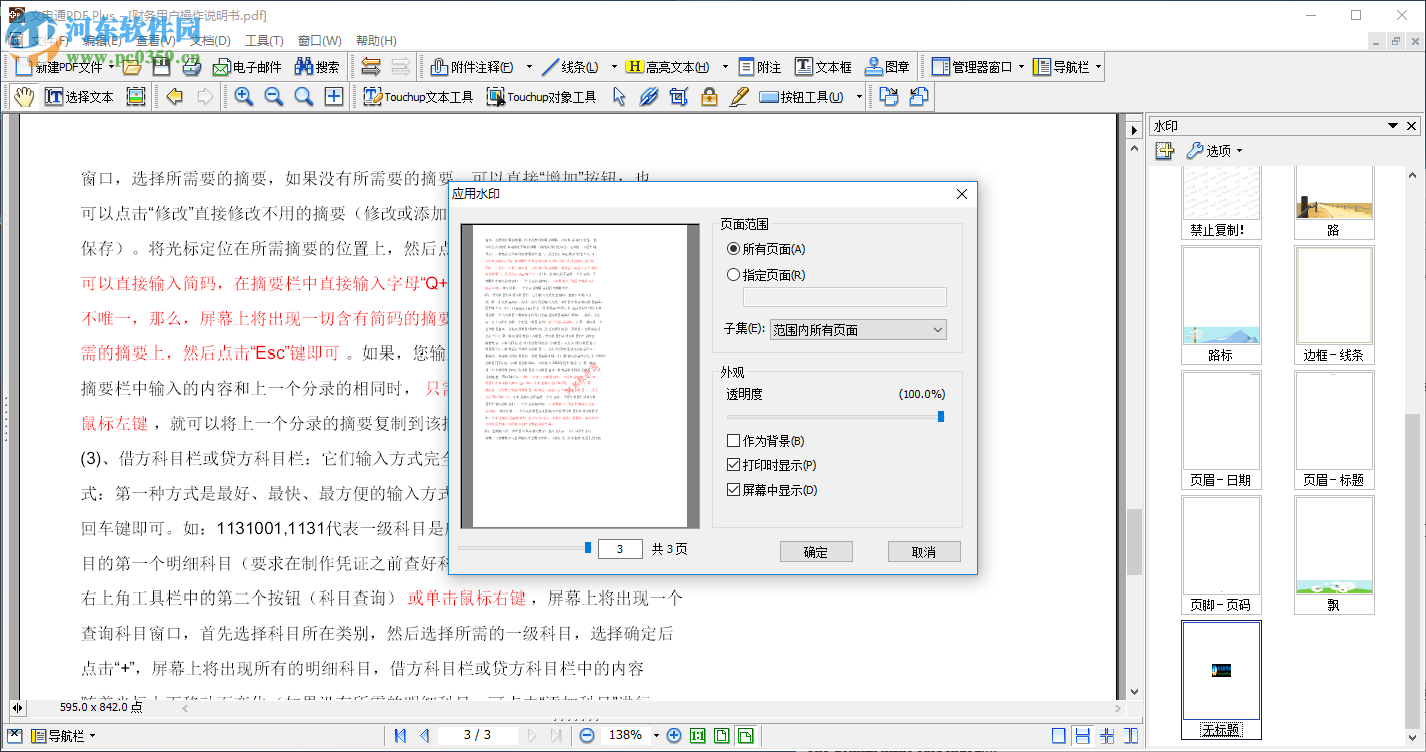Select the 图章 stamp tool
The width and height of the screenshot is (1426, 752).
coord(884,66)
